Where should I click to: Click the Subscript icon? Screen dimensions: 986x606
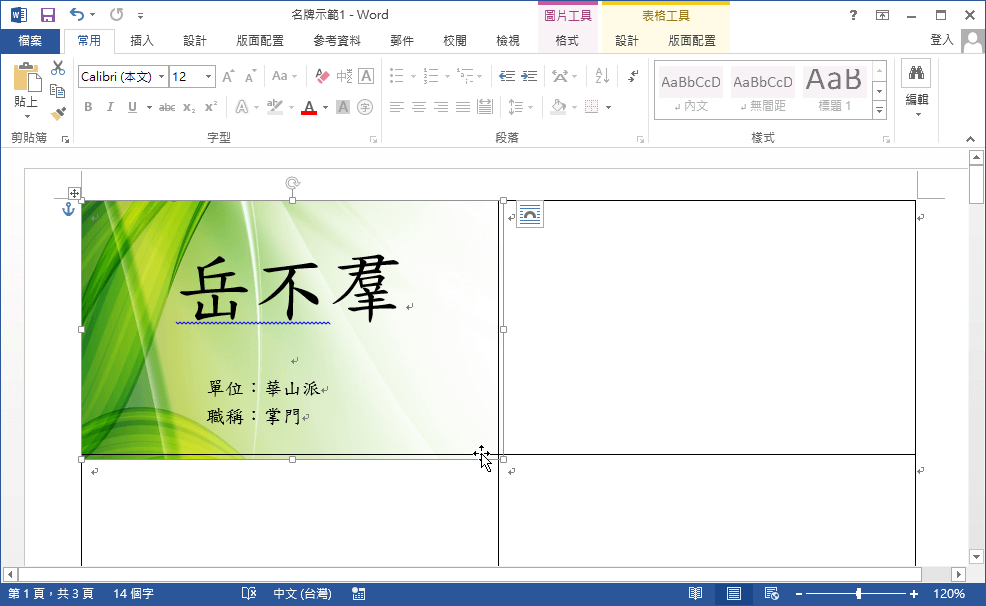[189, 106]
